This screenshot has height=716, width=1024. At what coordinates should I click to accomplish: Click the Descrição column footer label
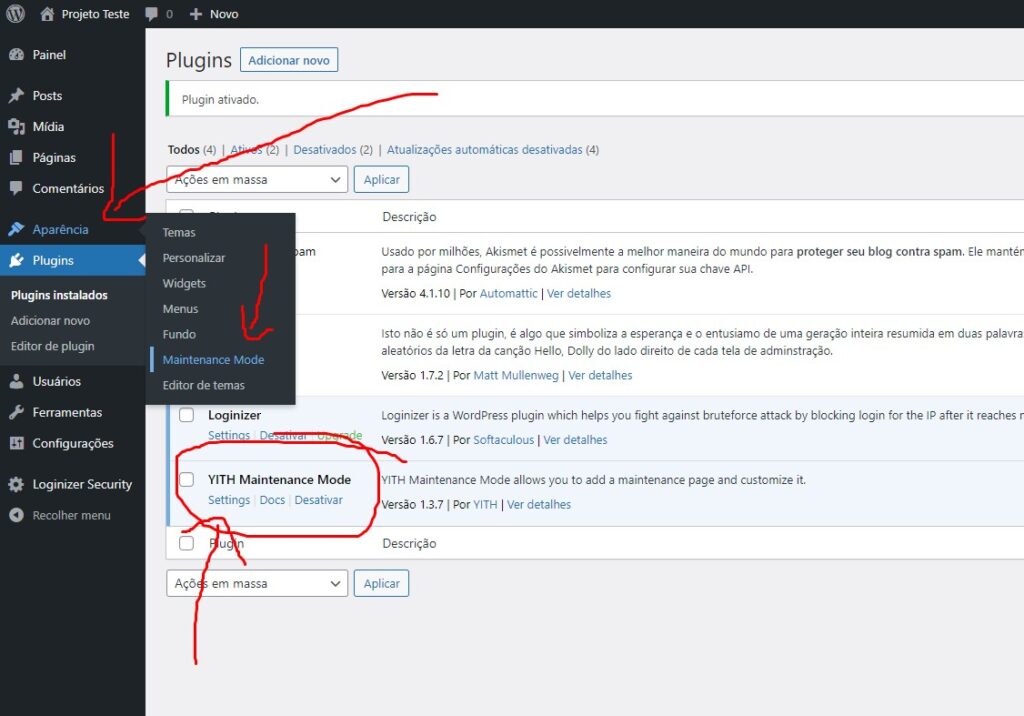[x=409, y=544]
